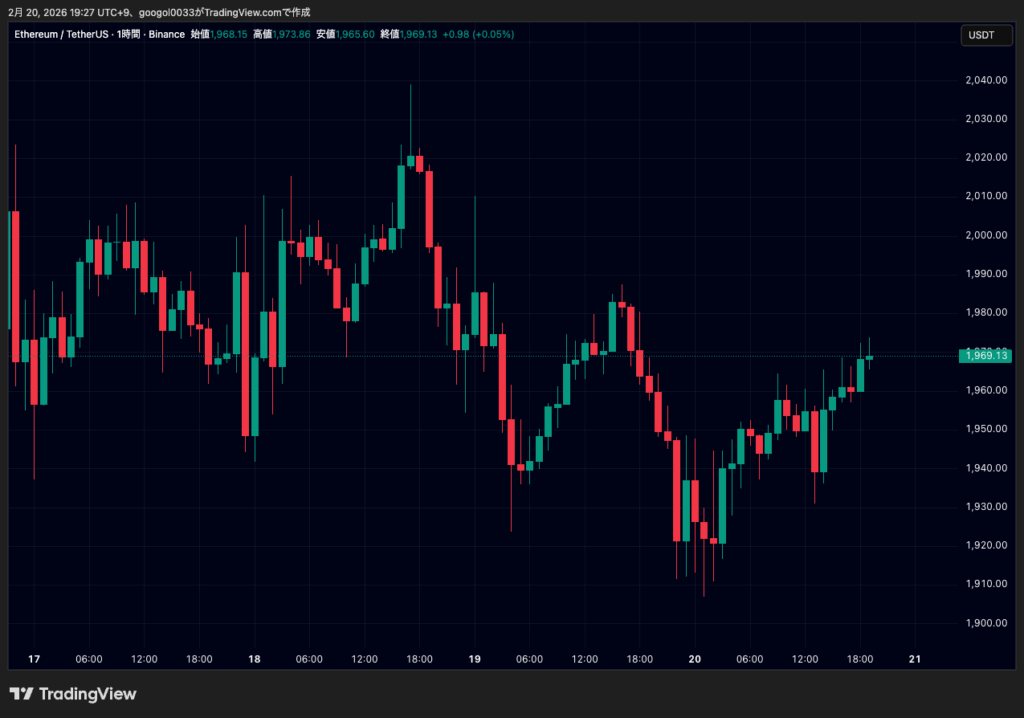Click the low value 1,965.60 in header
Image resolution: width=1024 pixels, height=718 pixels.
[x=356, y=34]
